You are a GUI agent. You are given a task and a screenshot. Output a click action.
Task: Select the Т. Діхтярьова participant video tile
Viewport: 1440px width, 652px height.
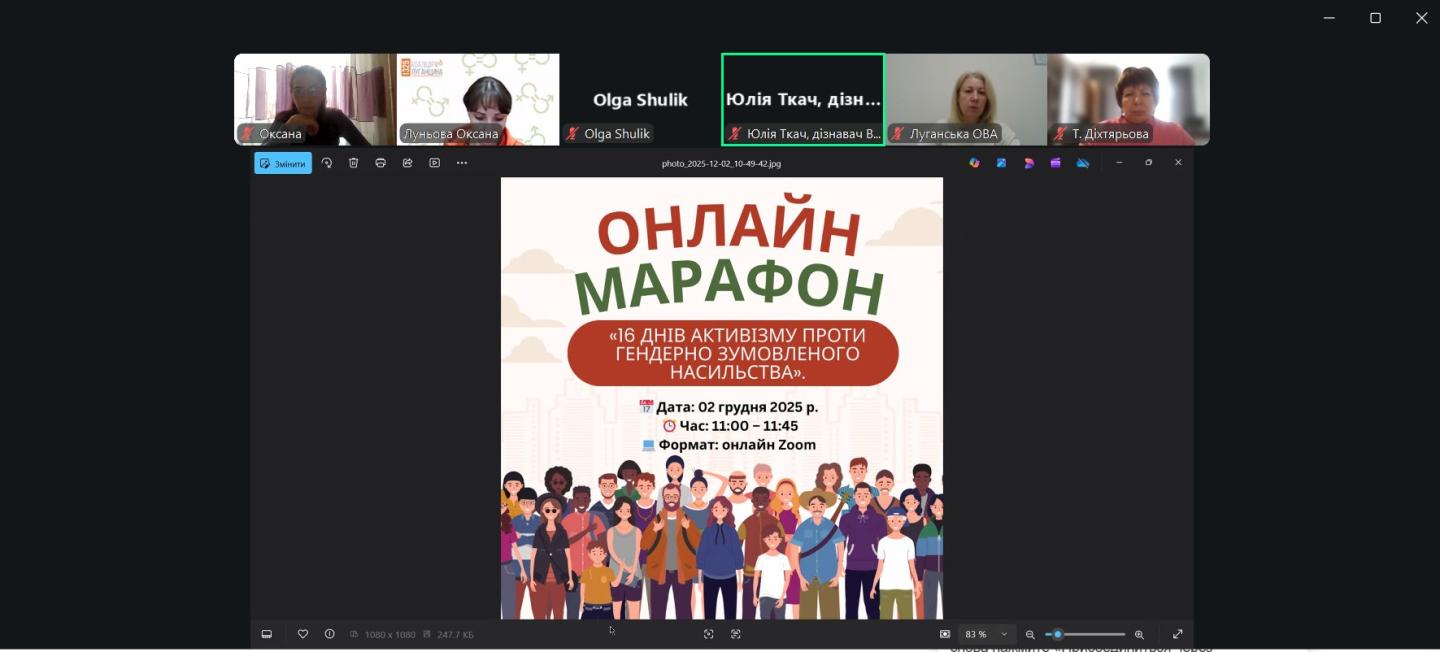pyautogui.click(x=1129, y=100)
